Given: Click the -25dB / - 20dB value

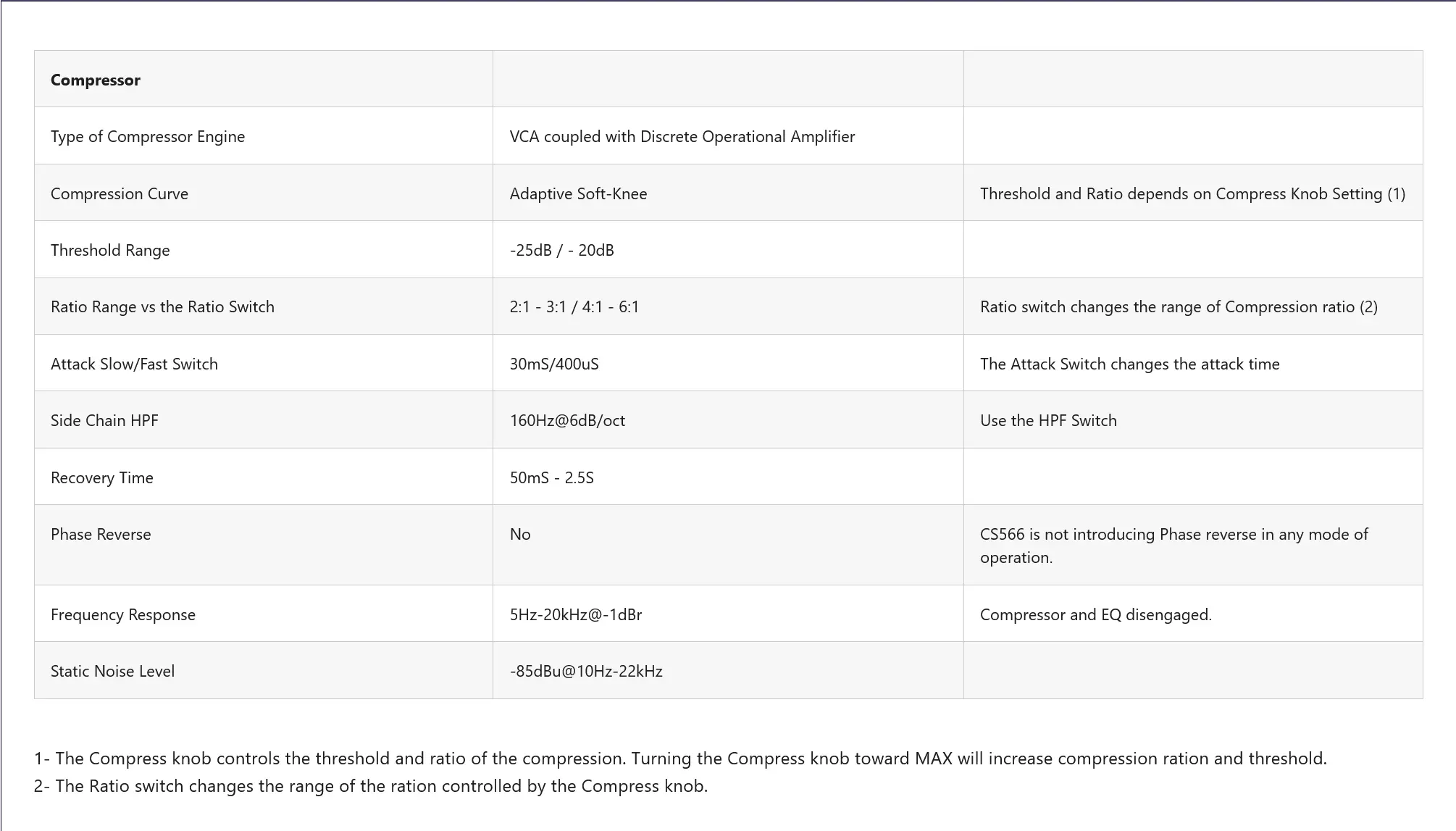Looking at the screenshot, I should pyautogui.click(x=561, y=250).
